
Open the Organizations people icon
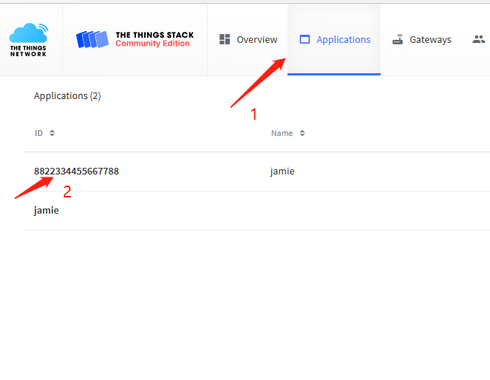coord(479,39)
